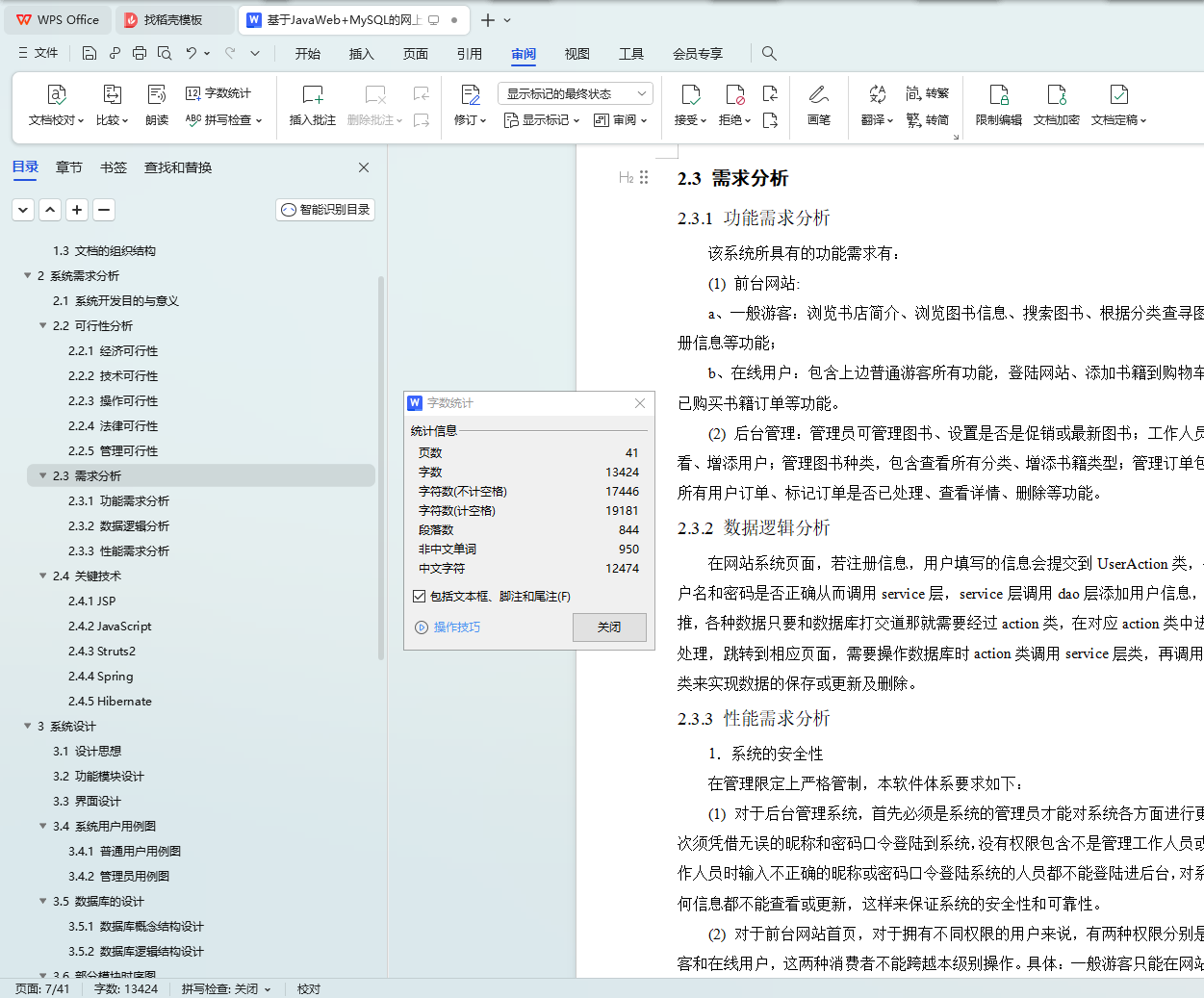
Task: Collapse the 3.5 数据库的设计 node
Action: click(42, 902)
